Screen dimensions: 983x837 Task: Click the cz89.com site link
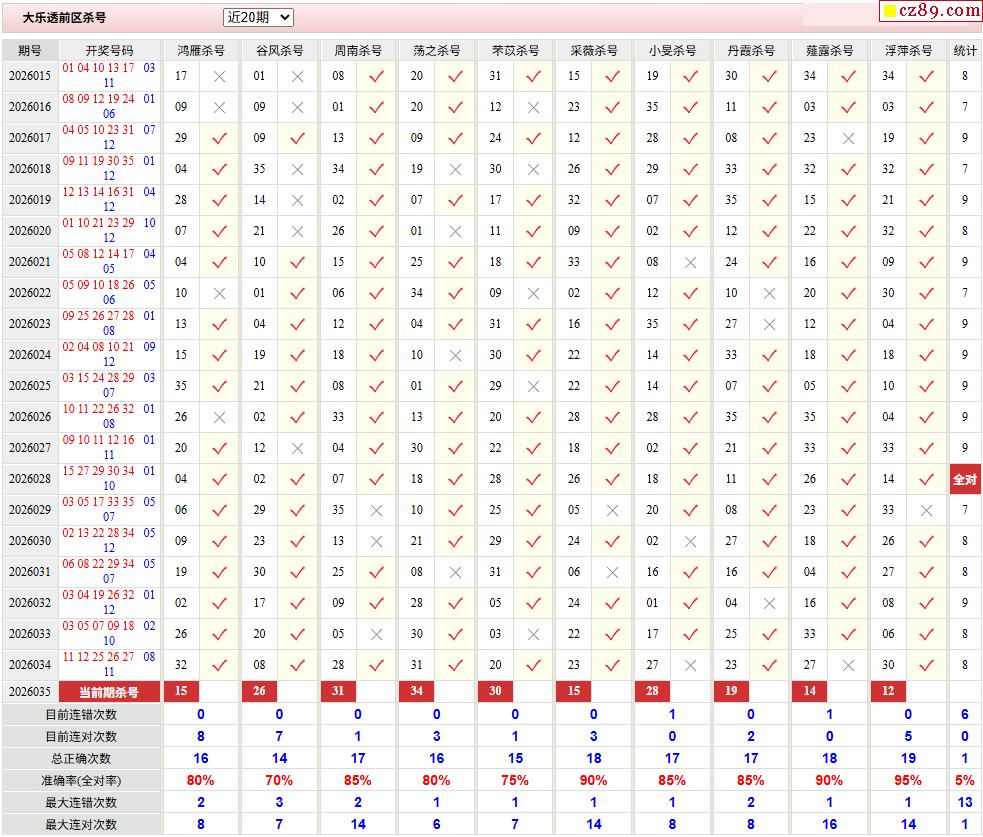[x=929, y=11]
